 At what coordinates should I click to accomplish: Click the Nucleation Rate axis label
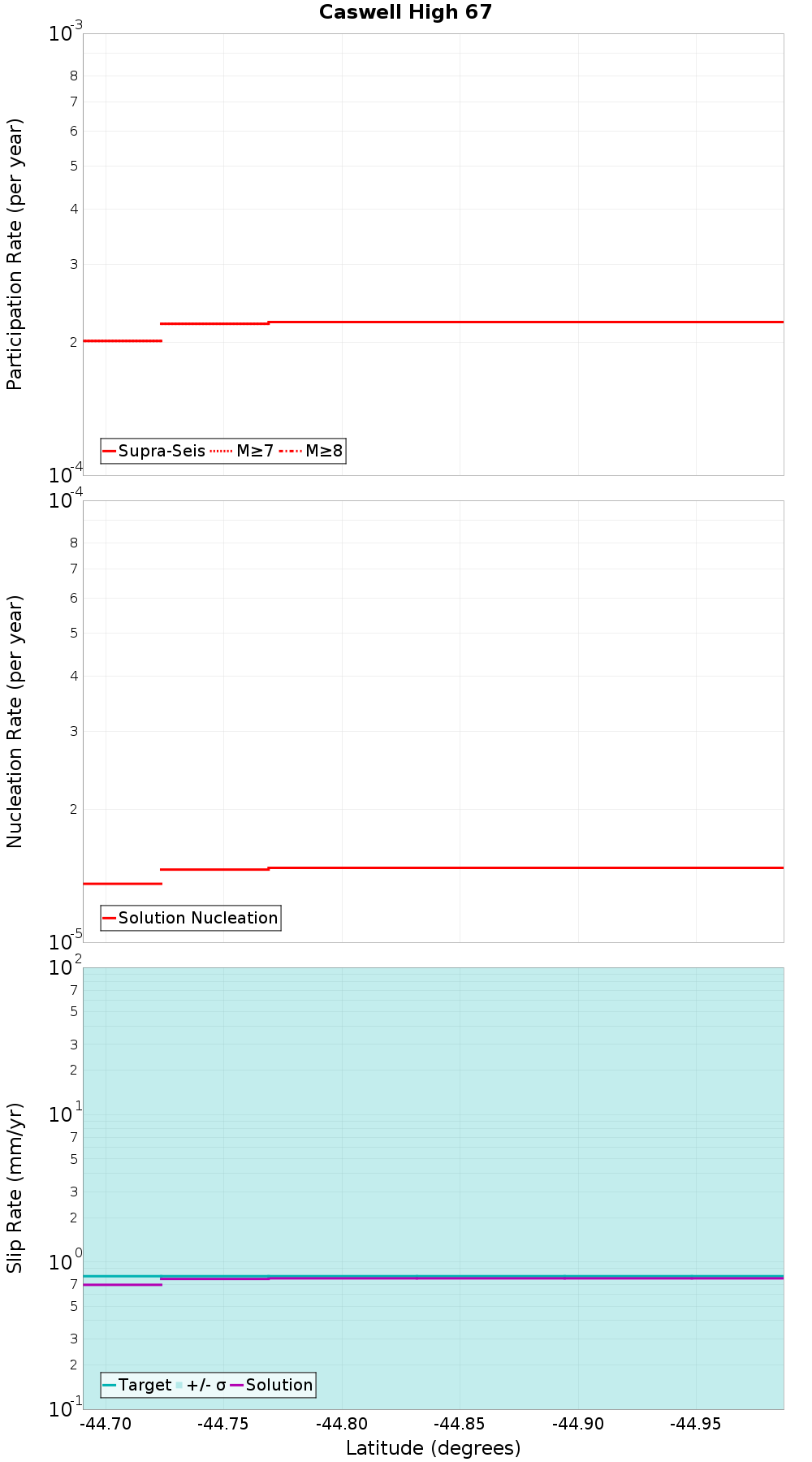(x=15, y=721)
